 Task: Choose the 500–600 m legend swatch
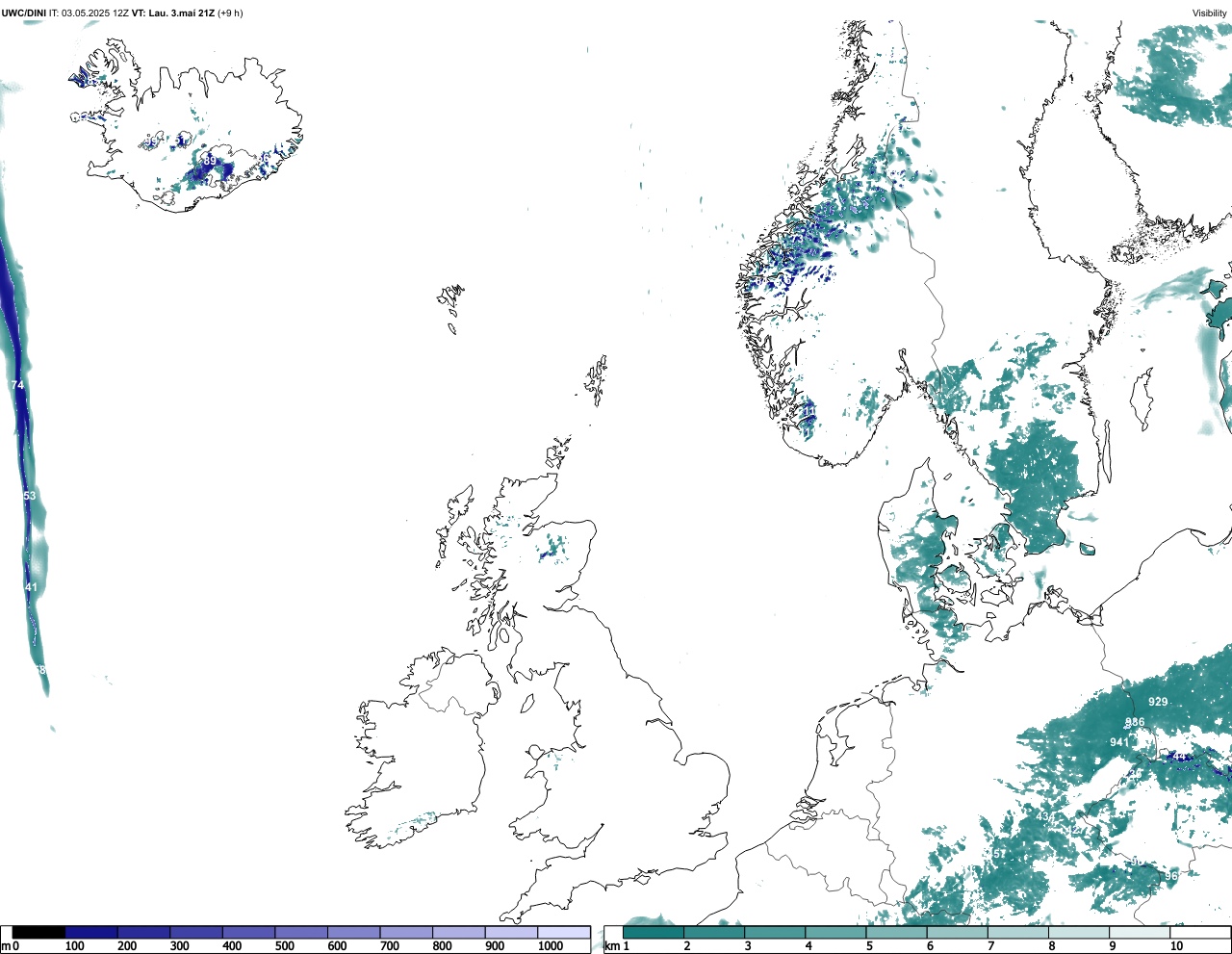tap(301, 932)
